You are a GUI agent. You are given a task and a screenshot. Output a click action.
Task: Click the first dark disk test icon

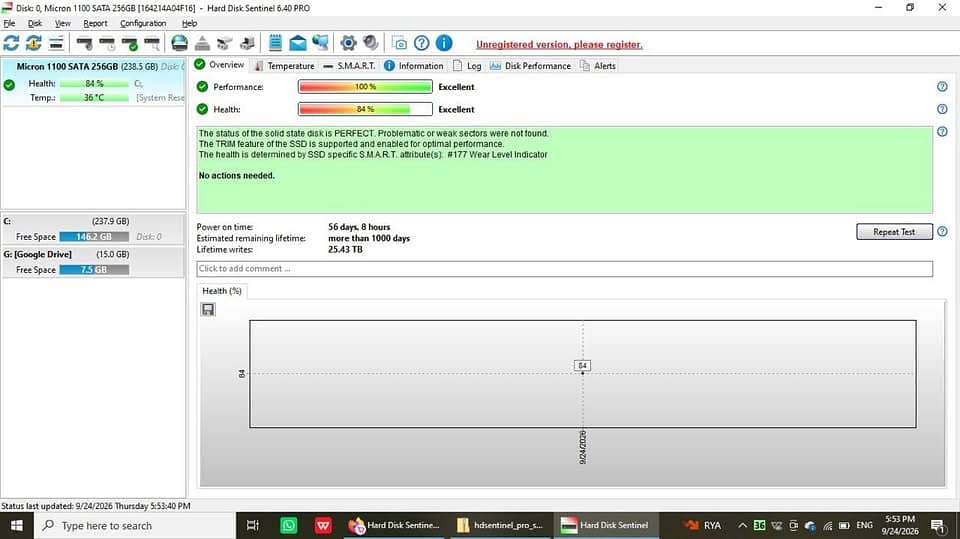pyautogui.click(x=84, y=43)
